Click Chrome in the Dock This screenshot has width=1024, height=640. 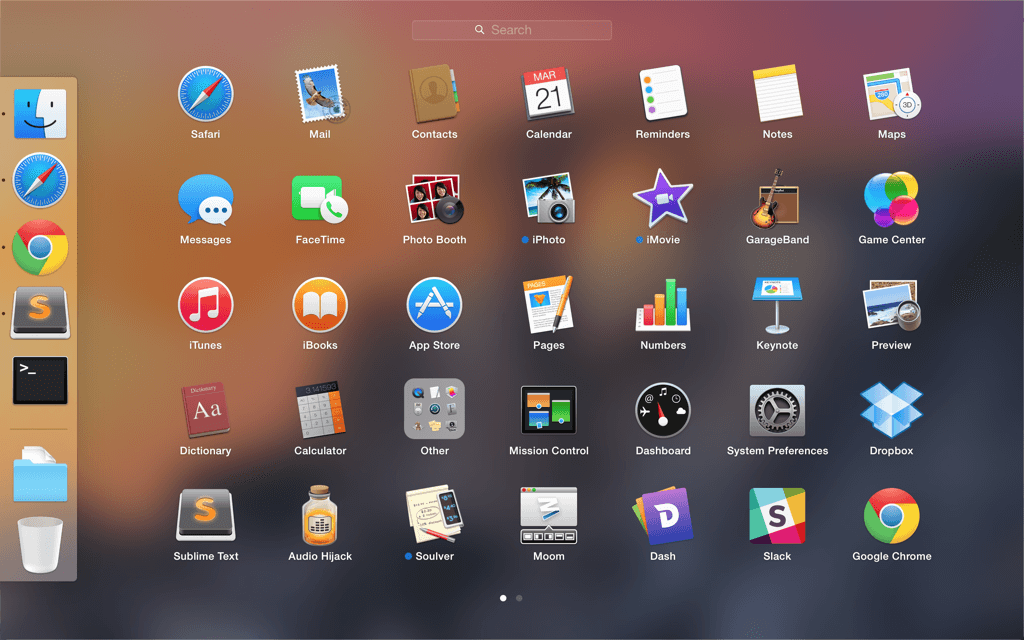click(x=40, y=248)
